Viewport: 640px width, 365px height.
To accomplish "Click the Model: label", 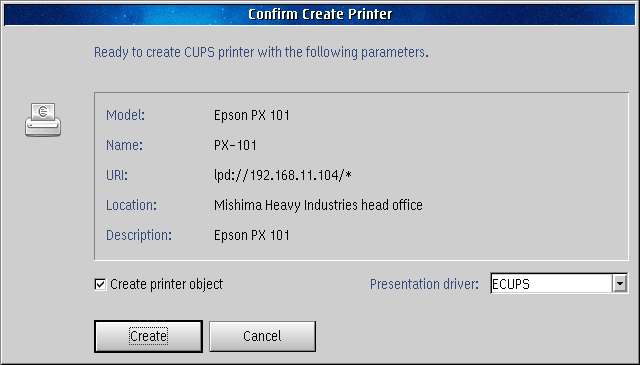I will coord(125,116).
